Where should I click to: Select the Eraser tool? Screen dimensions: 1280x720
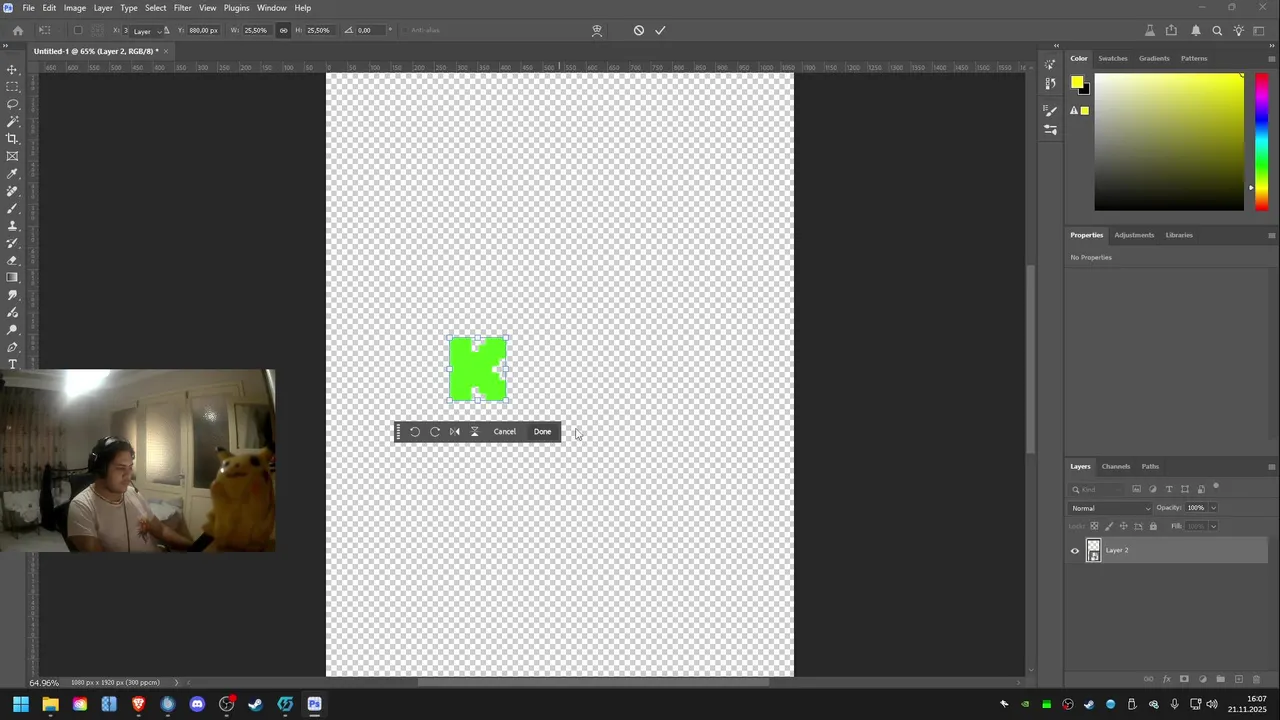[x=12, y=260]
